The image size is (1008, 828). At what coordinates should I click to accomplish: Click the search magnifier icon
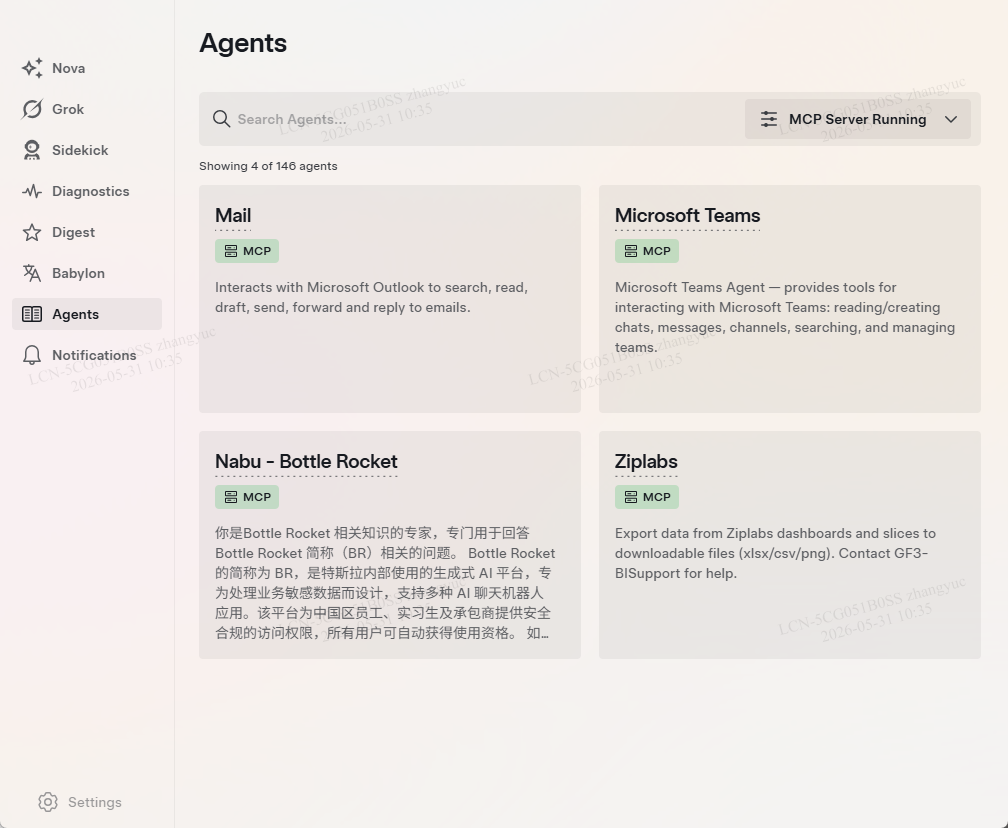[x=221, y=119]
